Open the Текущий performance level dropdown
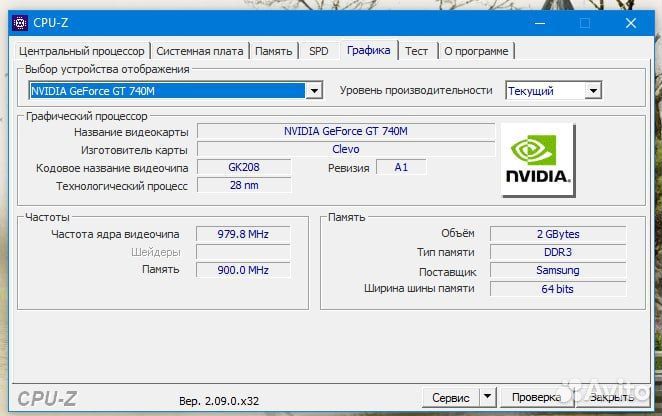Viewport: 662px width, 416px height. click(553, 90)
